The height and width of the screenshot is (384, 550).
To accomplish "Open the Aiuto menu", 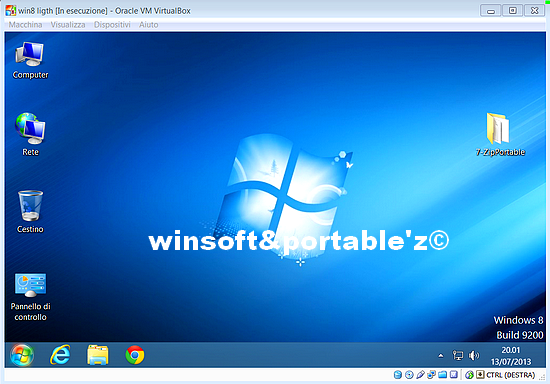I will tap(148, 25).
